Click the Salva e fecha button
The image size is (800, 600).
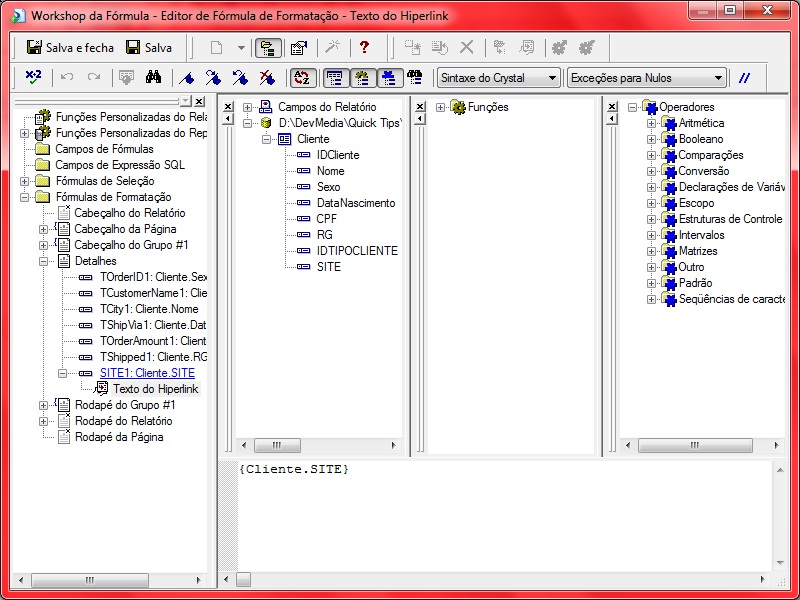tap(70, 47)
